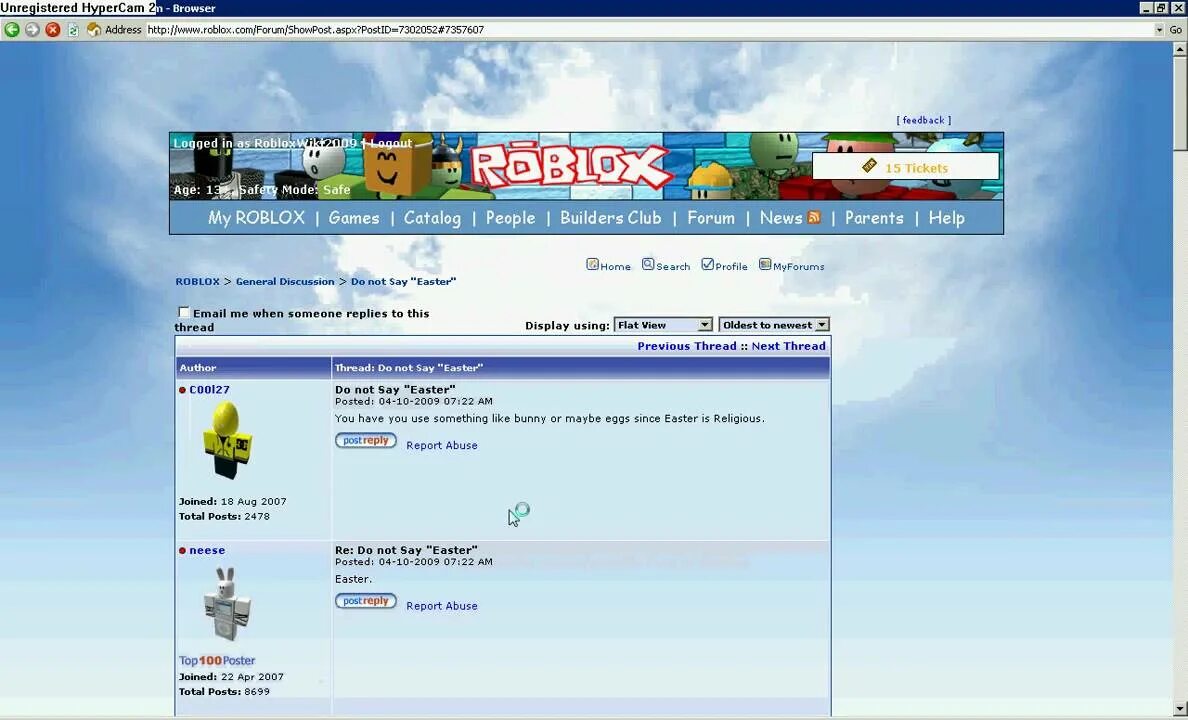The height and width of the screenshot is (720, 1188).
Task: Open the People navigation item
Action: 510,218
